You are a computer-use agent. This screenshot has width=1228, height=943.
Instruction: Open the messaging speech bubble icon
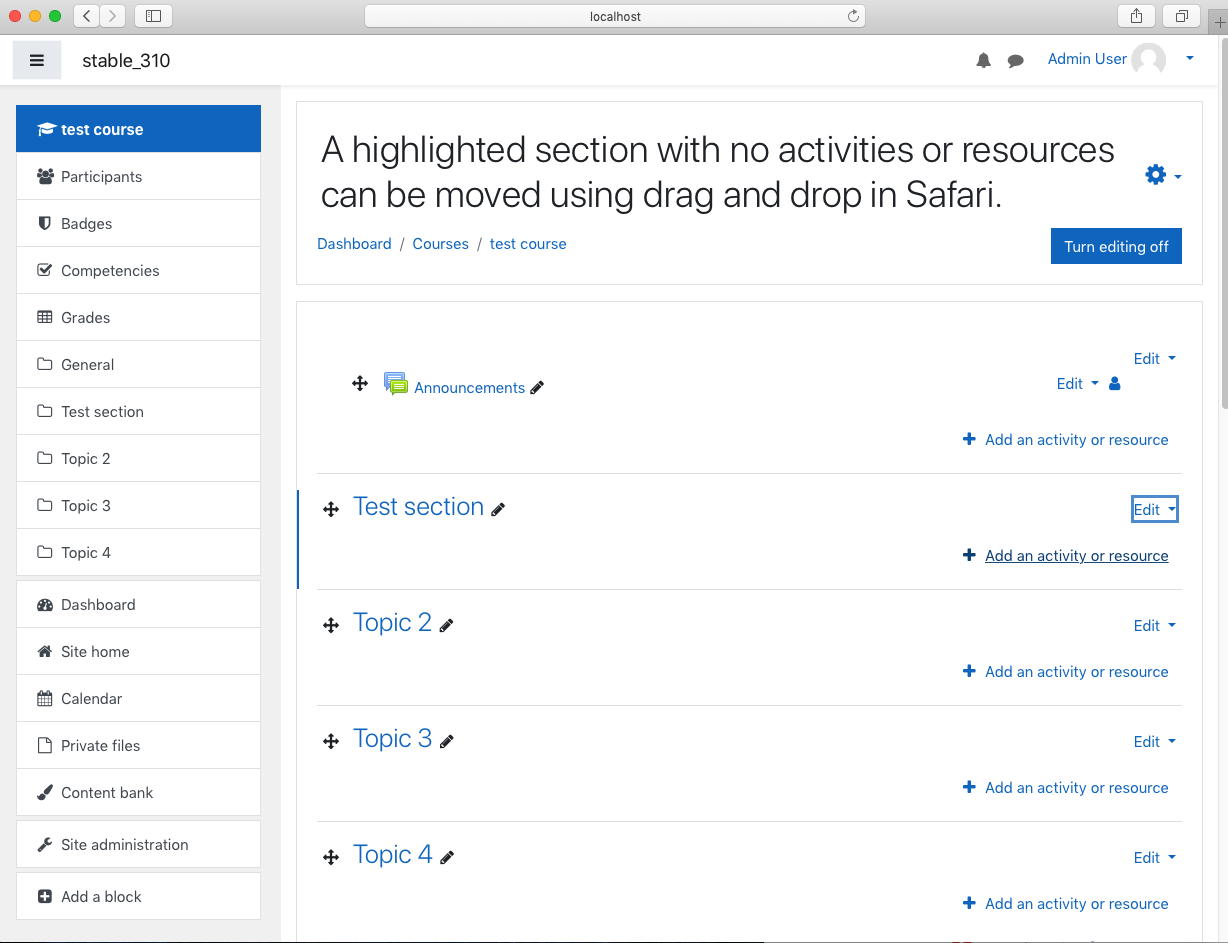1016,60
